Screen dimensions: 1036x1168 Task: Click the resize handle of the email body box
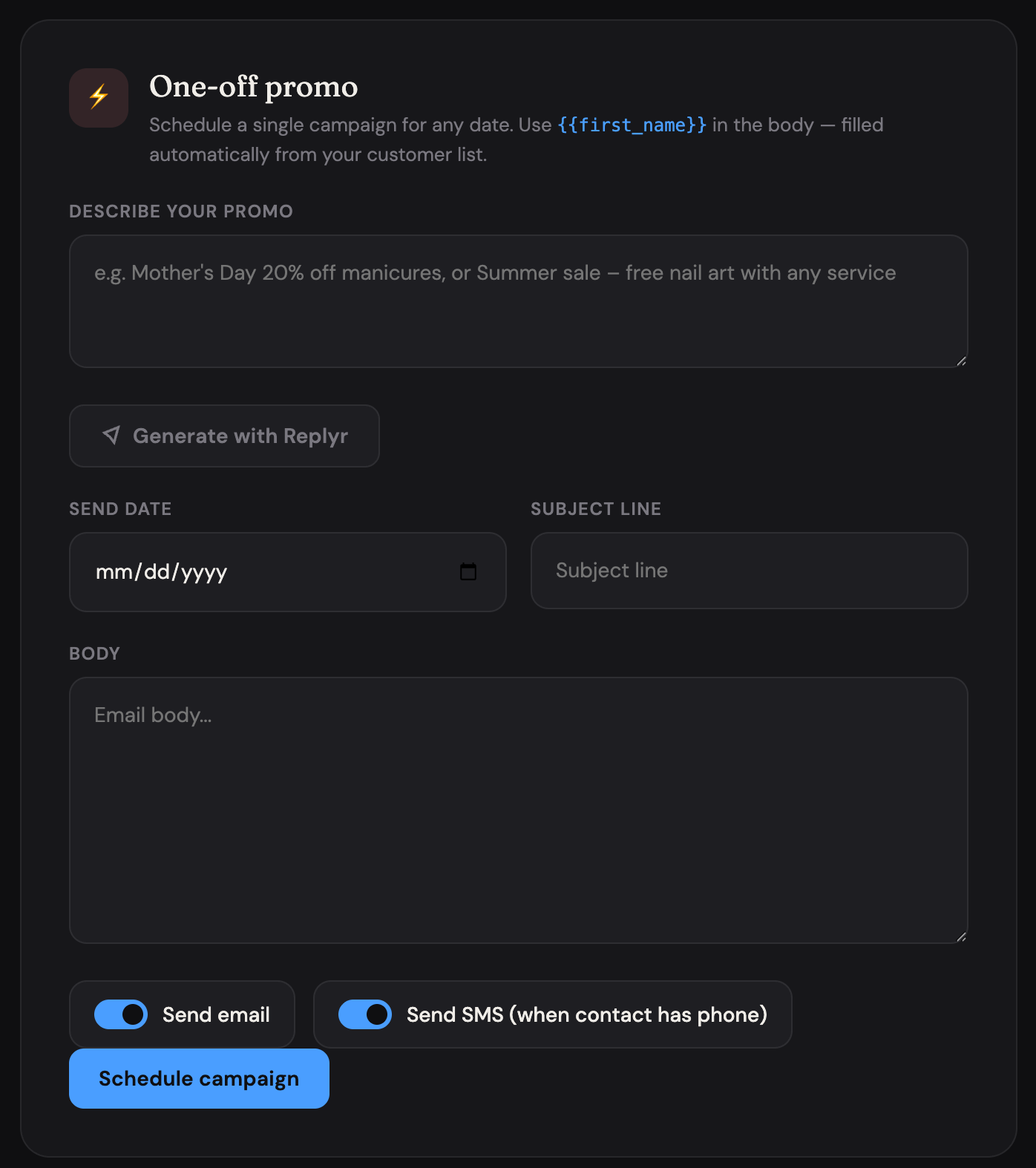[x=961, y=935]
